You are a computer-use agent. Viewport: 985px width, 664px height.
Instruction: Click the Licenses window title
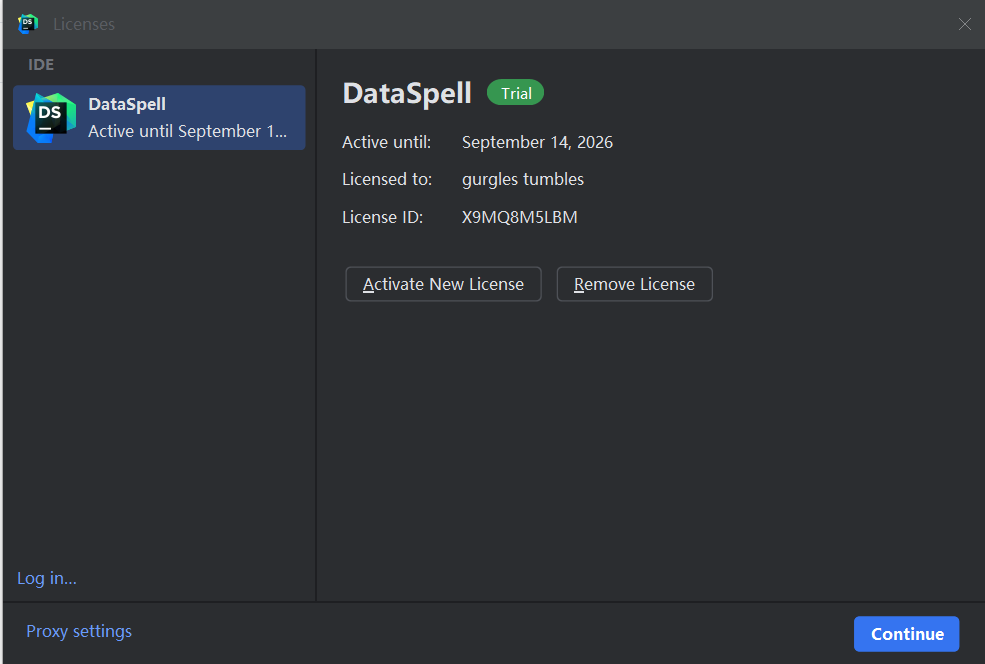click(84, 24)
